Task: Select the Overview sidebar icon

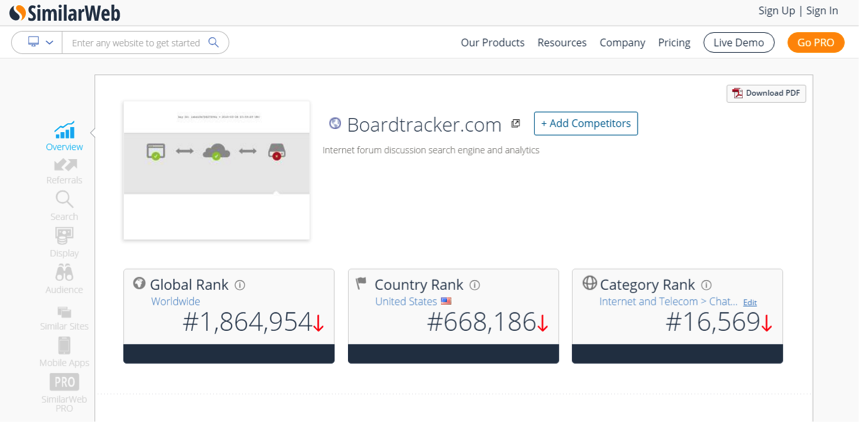Action: pyautogui.click(x=65, y=131)
